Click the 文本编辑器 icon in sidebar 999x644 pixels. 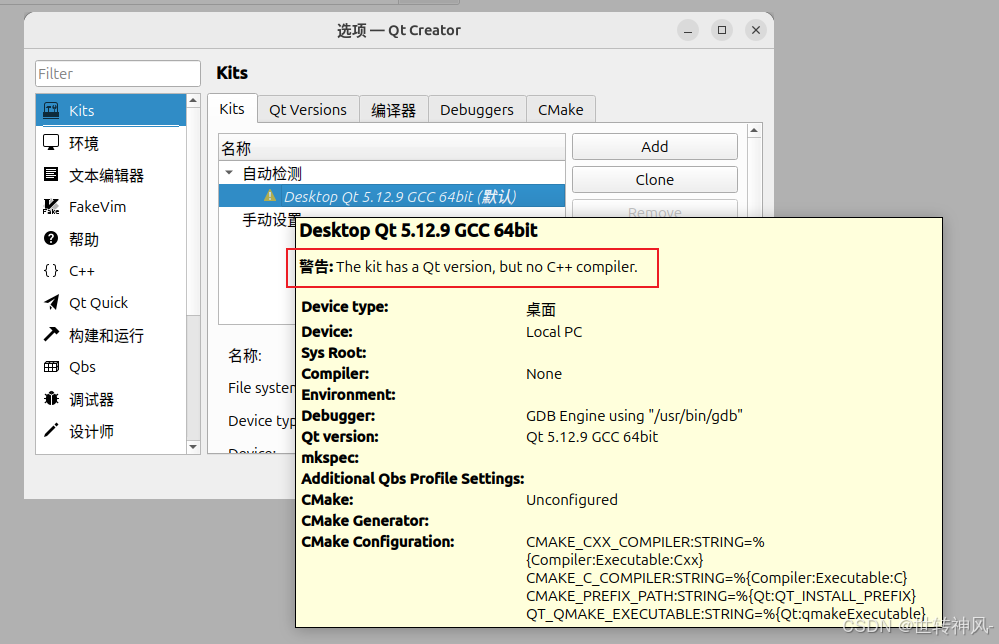(x=51, y=174)
